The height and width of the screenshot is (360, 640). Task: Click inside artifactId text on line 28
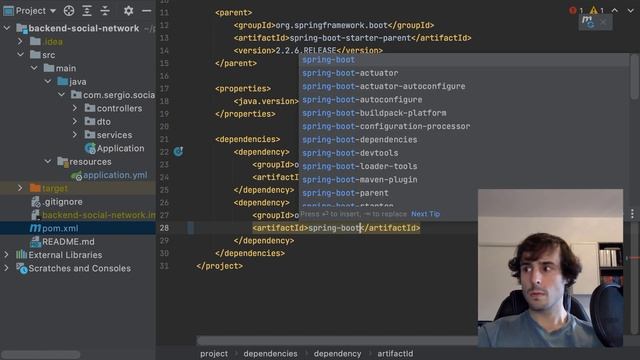pyautogui.click(x=335, y=228)
